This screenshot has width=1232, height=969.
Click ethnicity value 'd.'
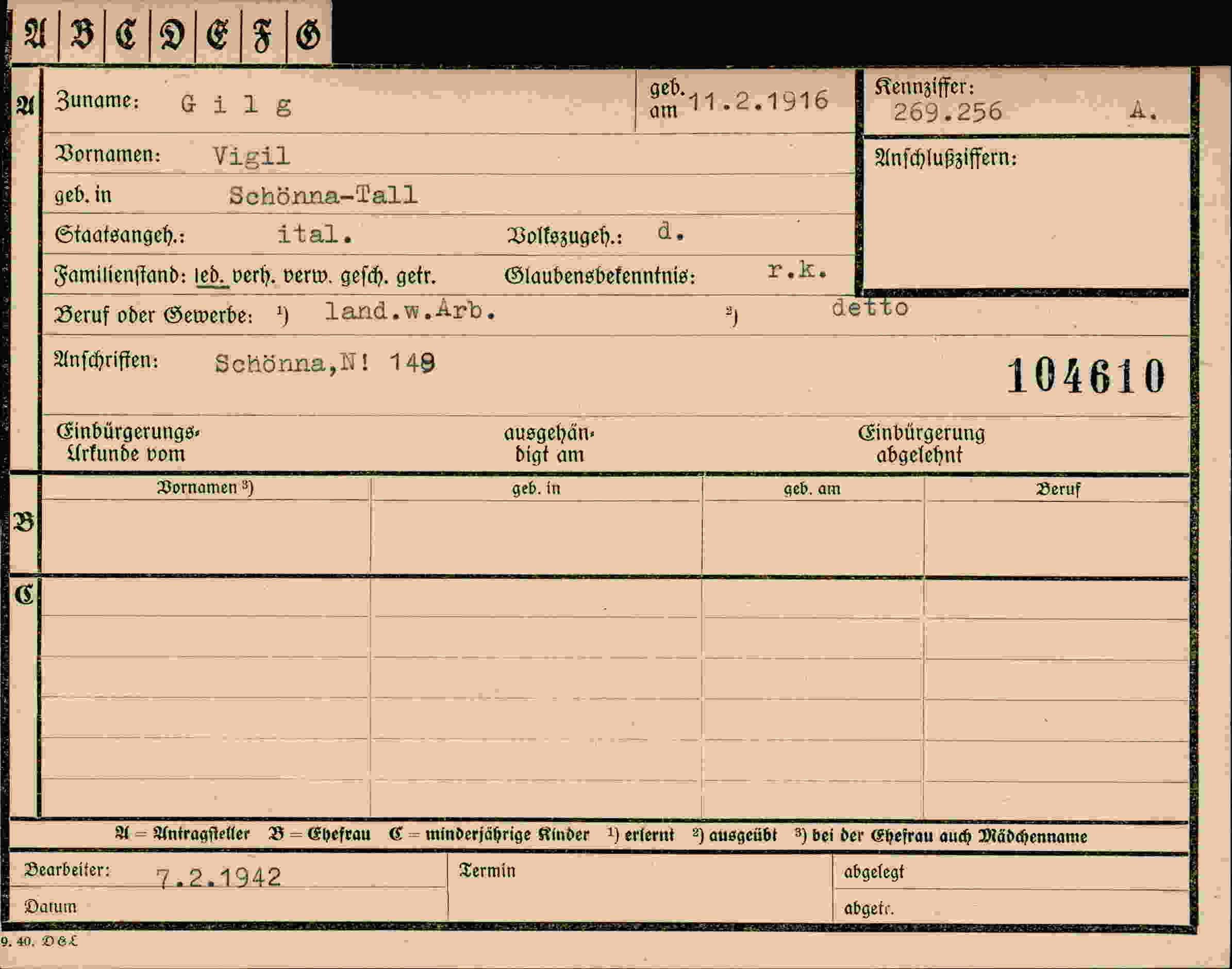tap(671, 232)
